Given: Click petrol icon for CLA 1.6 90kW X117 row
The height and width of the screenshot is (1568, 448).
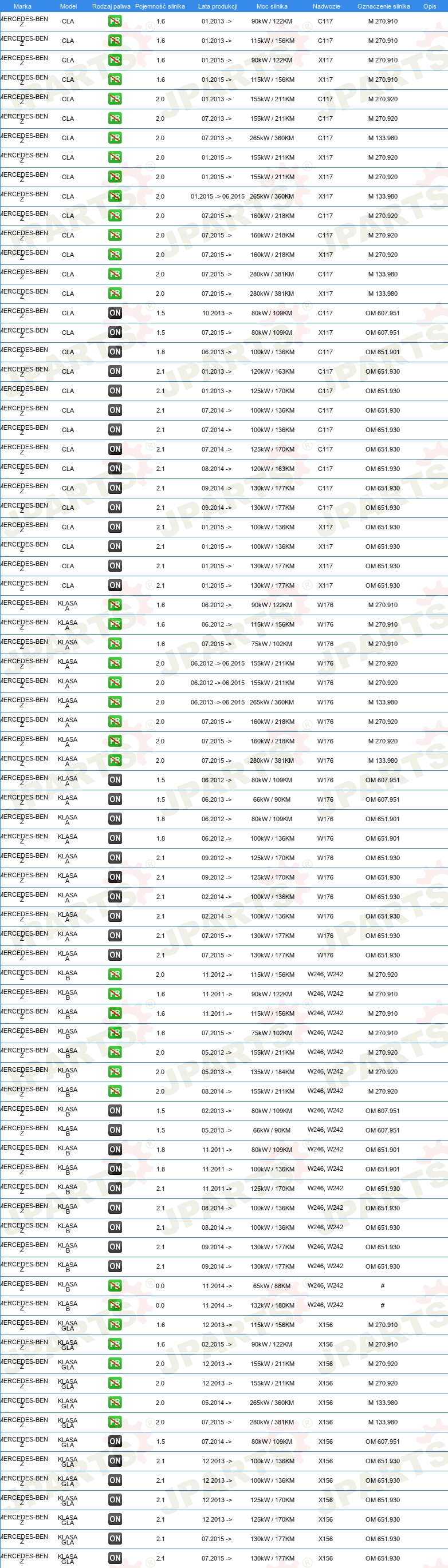Looking at the screenshot, I should [x=115, y=60].
